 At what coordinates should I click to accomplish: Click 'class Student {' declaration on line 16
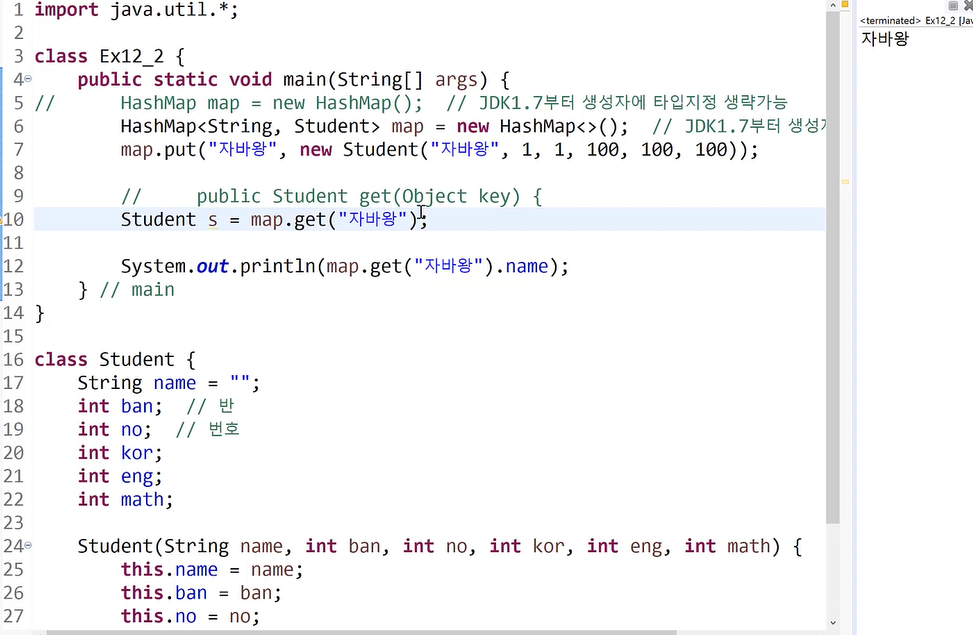point(115,360)
